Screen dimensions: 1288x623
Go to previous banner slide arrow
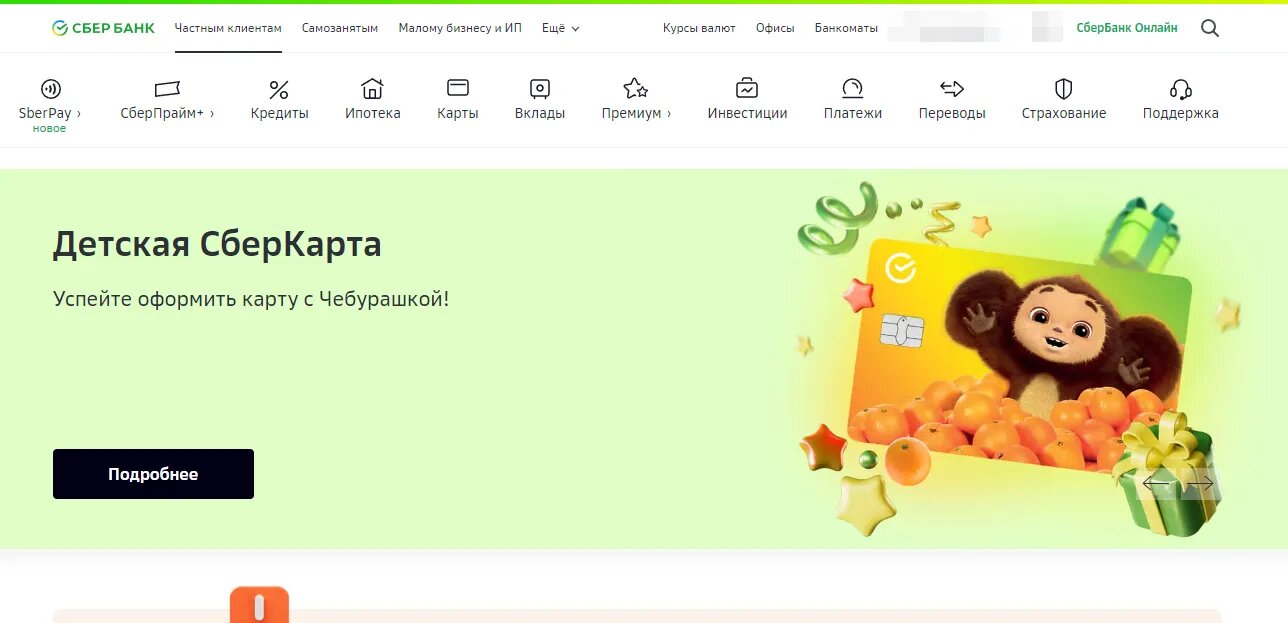pyautogui.click(x=1156, y=485)
